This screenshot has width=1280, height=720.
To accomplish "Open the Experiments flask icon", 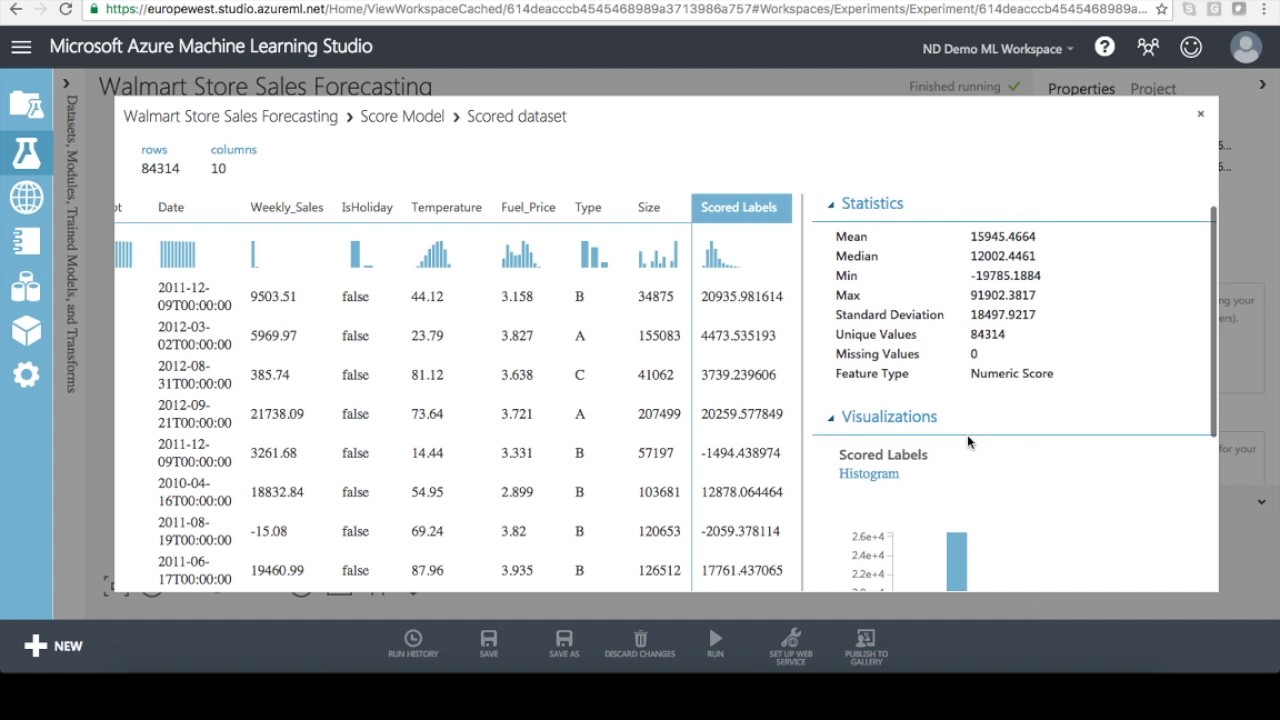I will click(26, 152).
